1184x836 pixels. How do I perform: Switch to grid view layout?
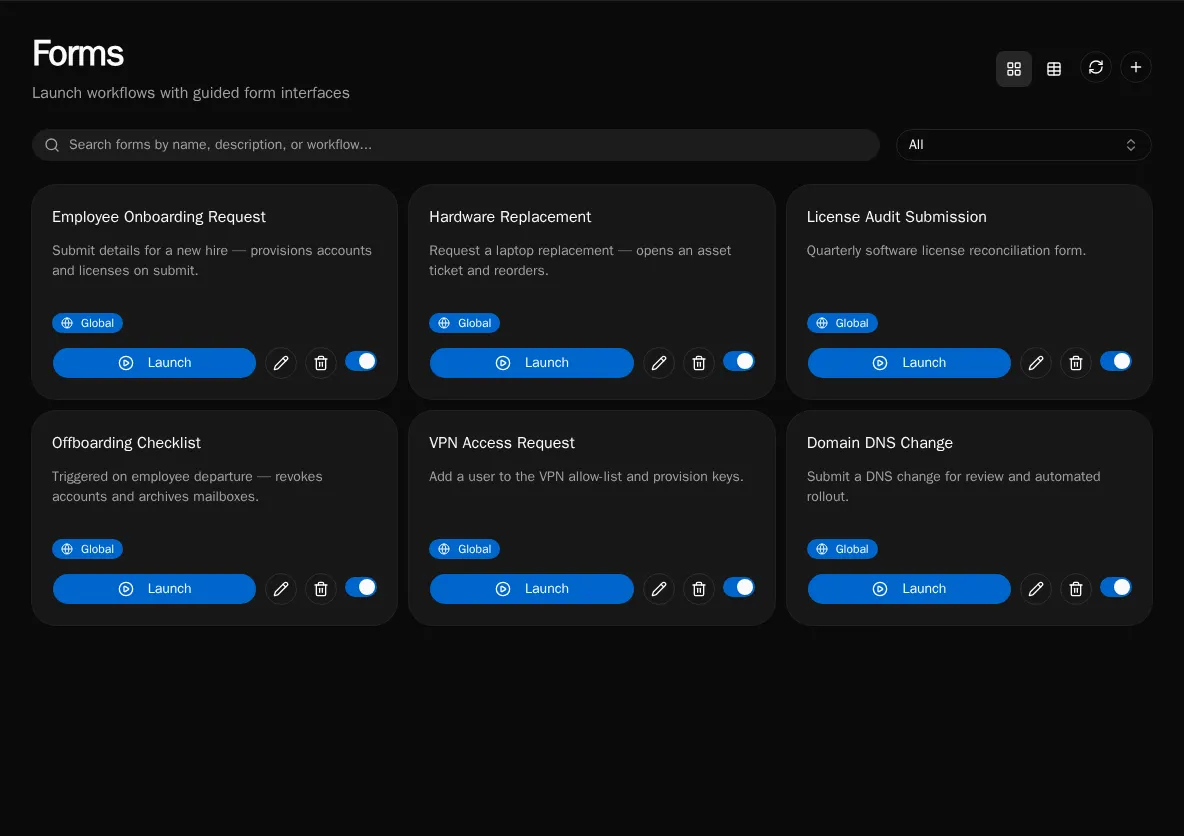click(1013, 69)
